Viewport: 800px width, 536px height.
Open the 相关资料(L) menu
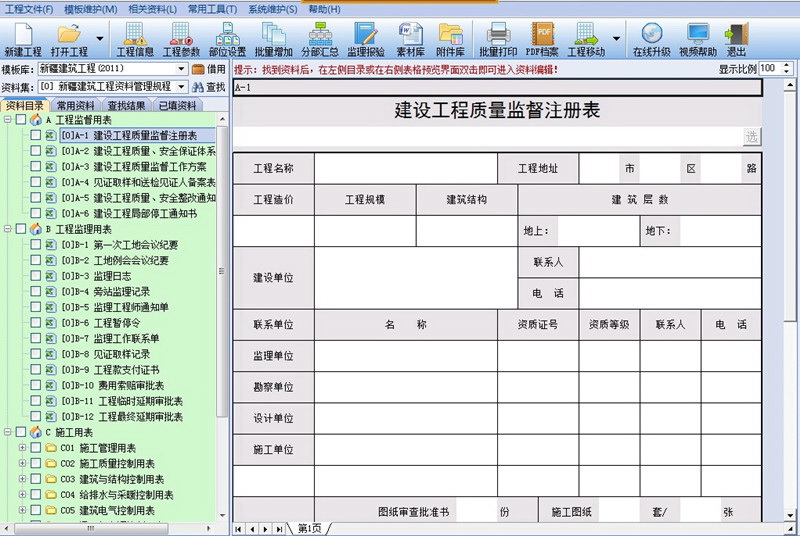coord(153,9)
